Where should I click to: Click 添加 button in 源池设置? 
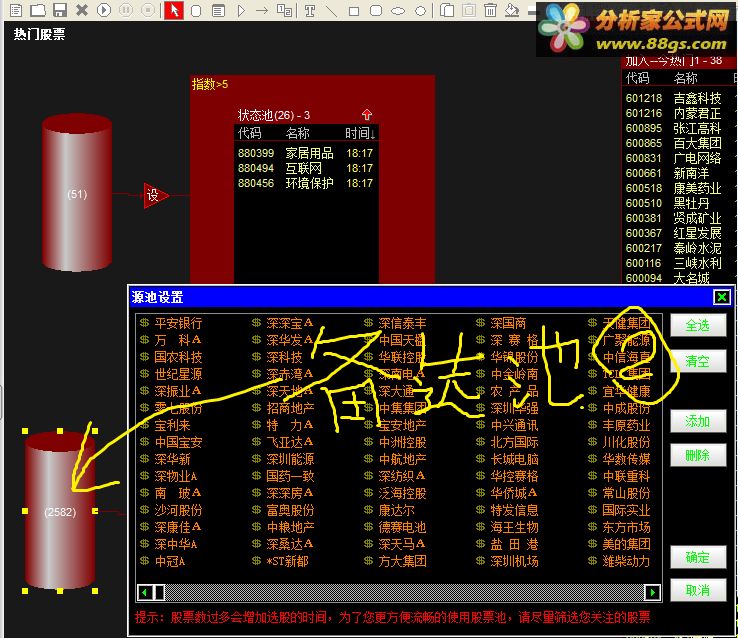[x=698, y=421]
